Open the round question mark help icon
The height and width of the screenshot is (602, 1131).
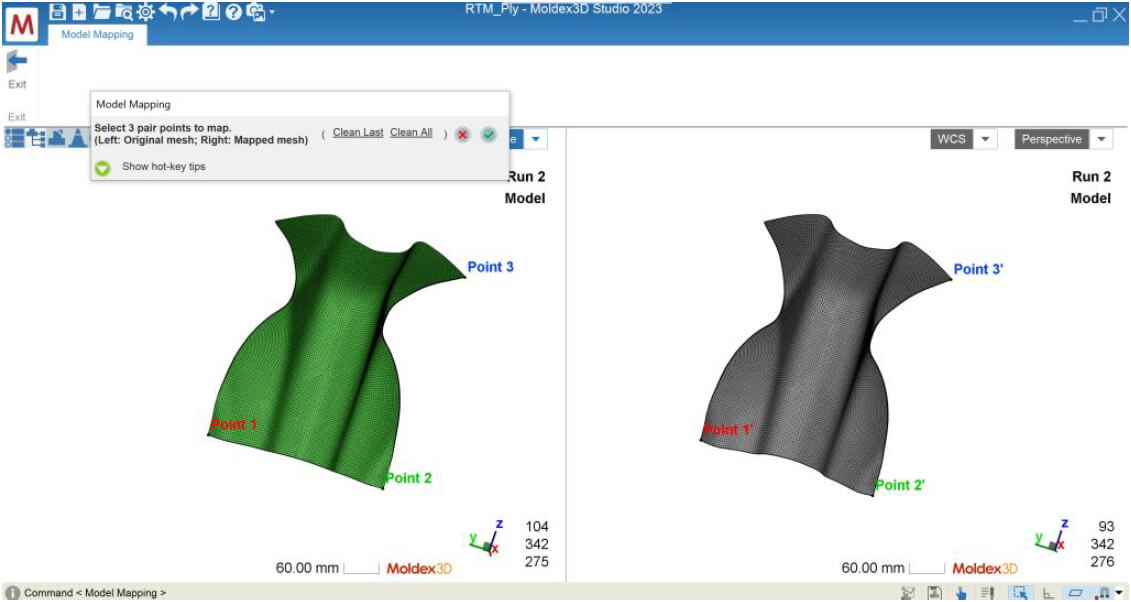pos(233,12)
